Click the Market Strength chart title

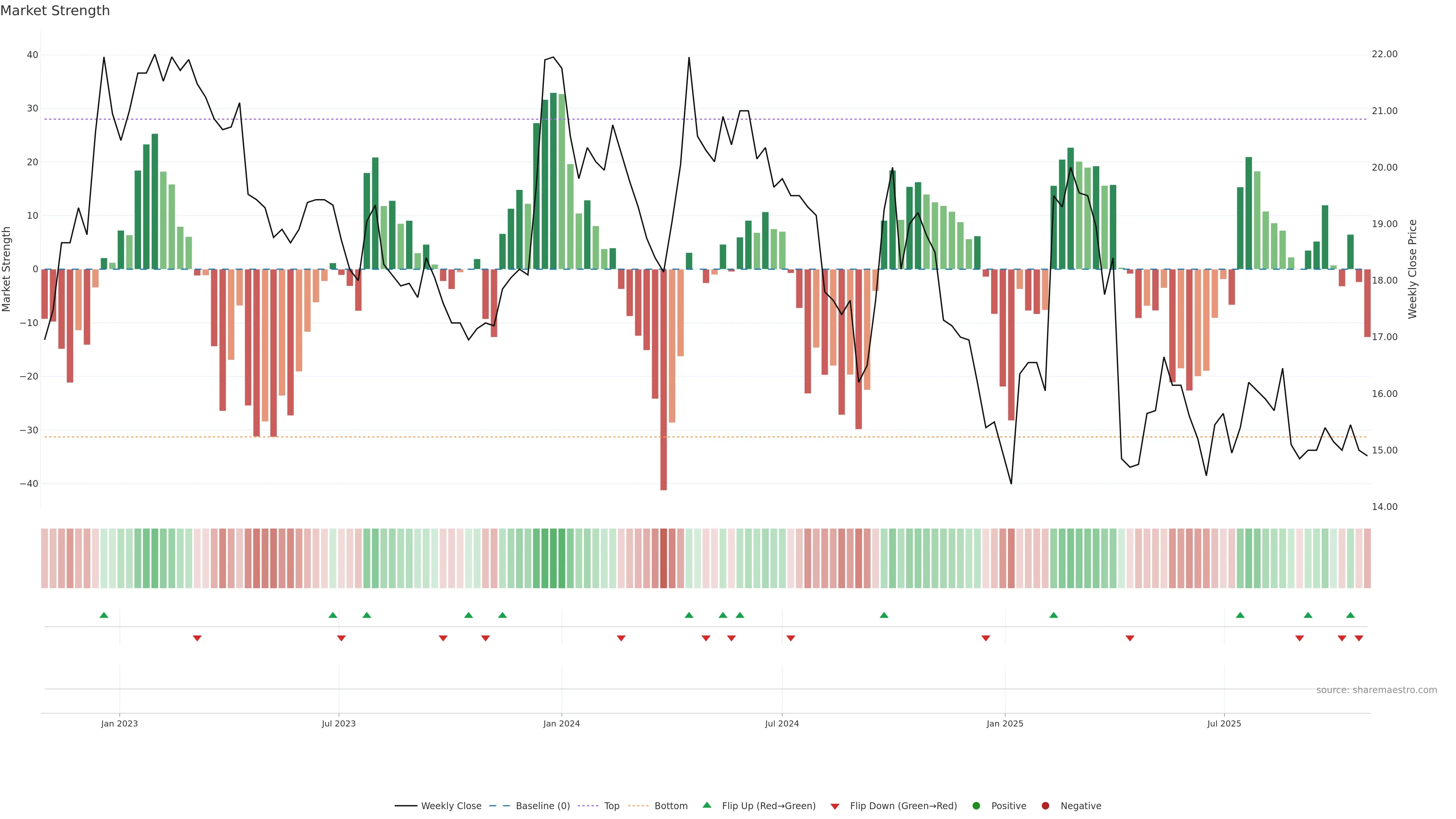point(55,11)
